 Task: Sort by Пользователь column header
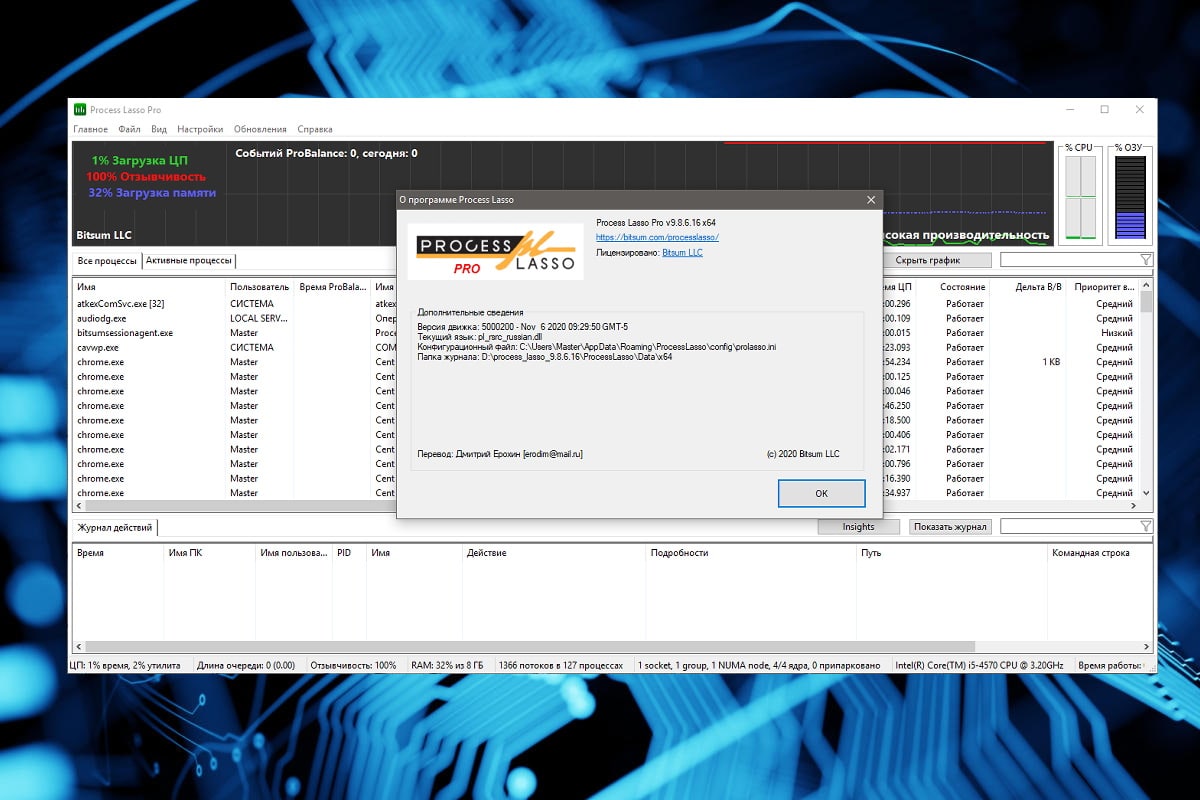[x=260, y=287]
